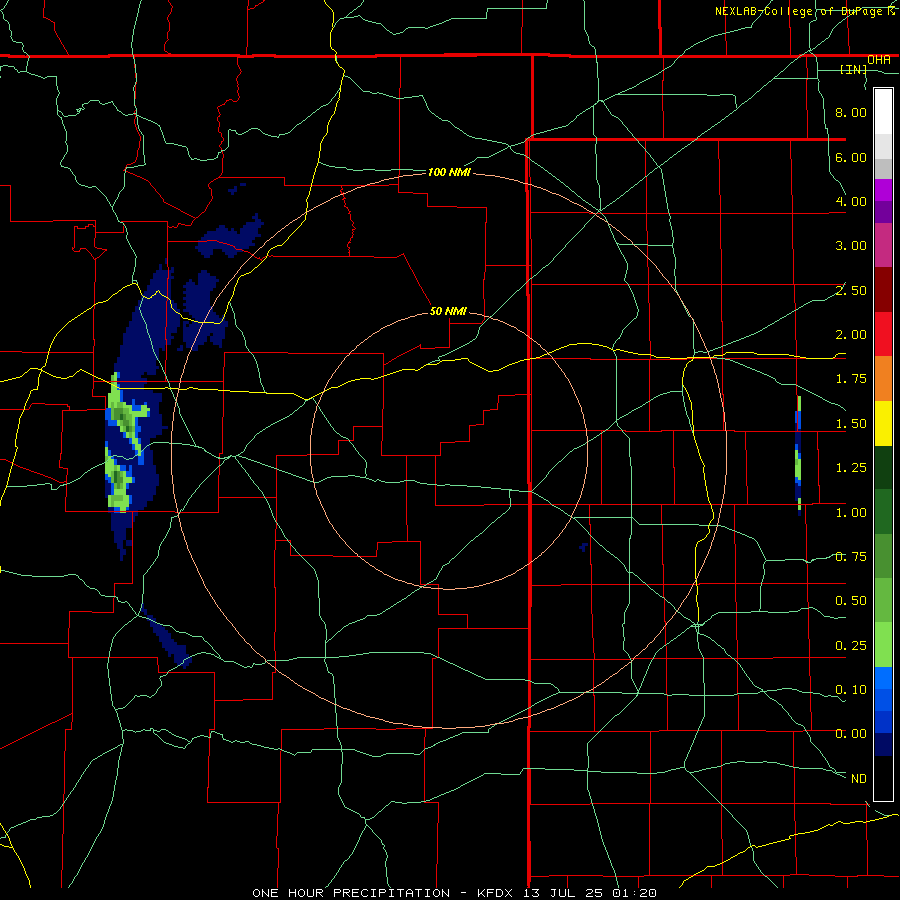Pick the navy swatch below 0.00

883,745
